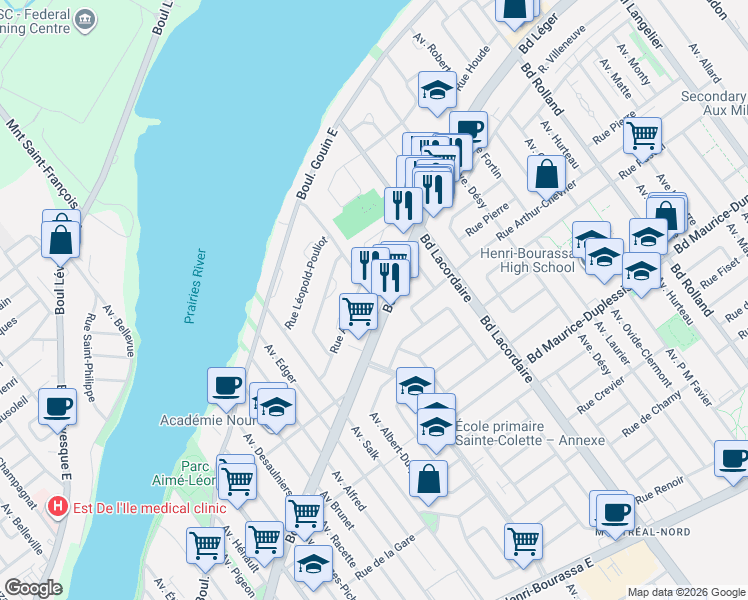Image resolution: width=748 pixels, height=600 pixels.
Task: Select the shopping bag marker near Bd Maurice-Duplessis
Action: coord(668,214)
